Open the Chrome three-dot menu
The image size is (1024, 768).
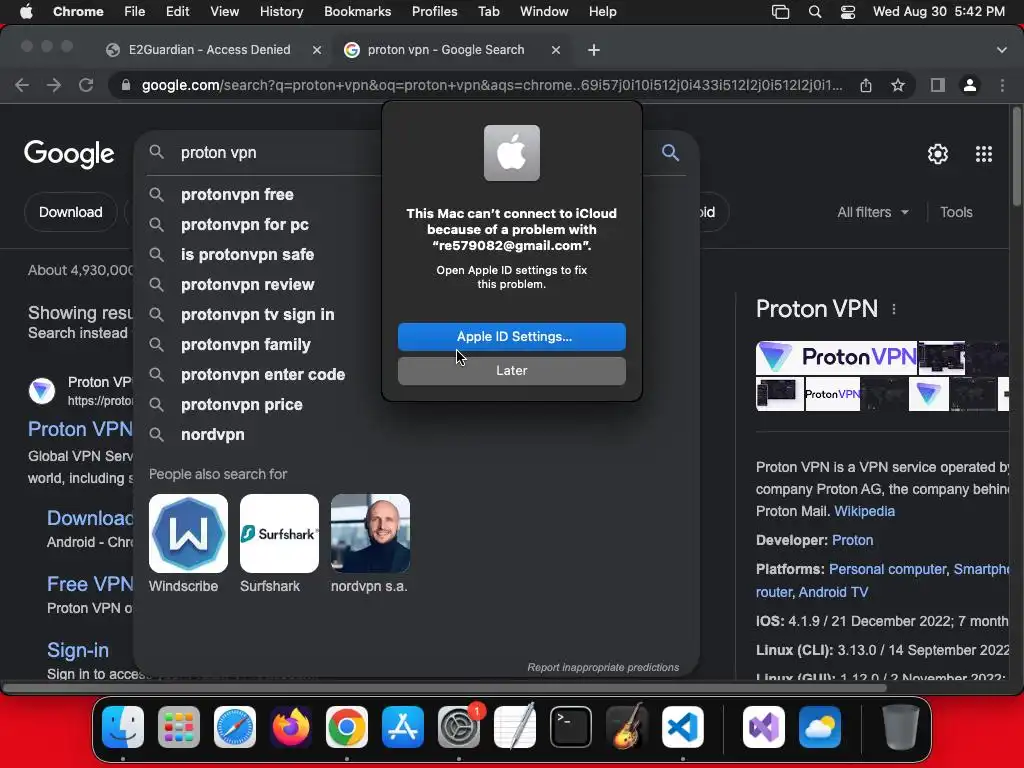coord(1002,85)
